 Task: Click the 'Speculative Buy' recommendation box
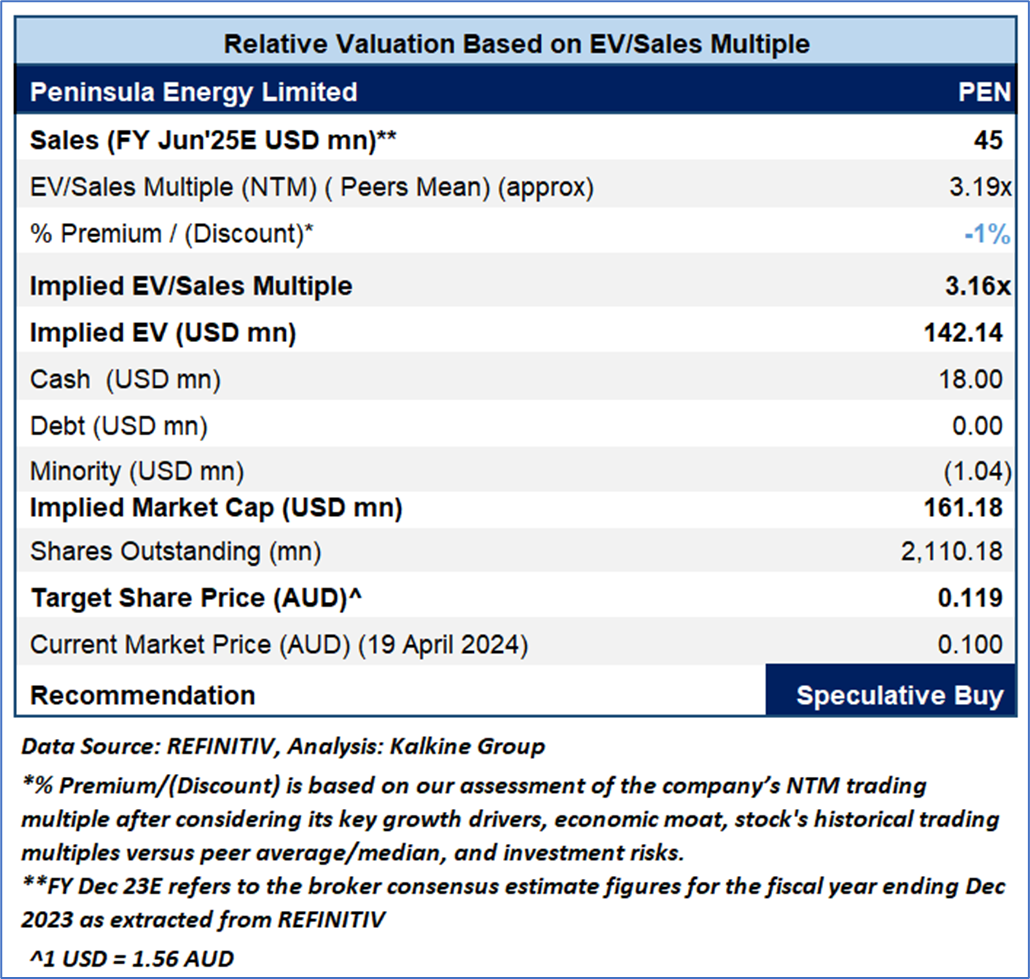[x=891, y=690]
